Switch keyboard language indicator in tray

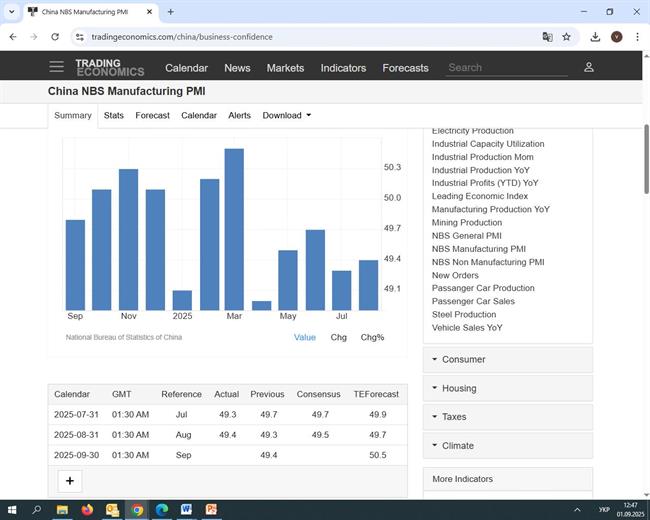pyautogui.click(x=604, y=510)
